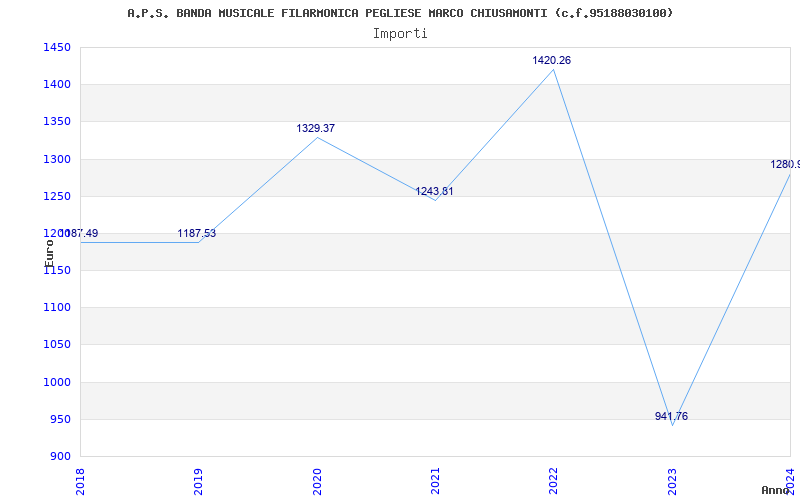Click the Anno axis title

pos(776,490)
